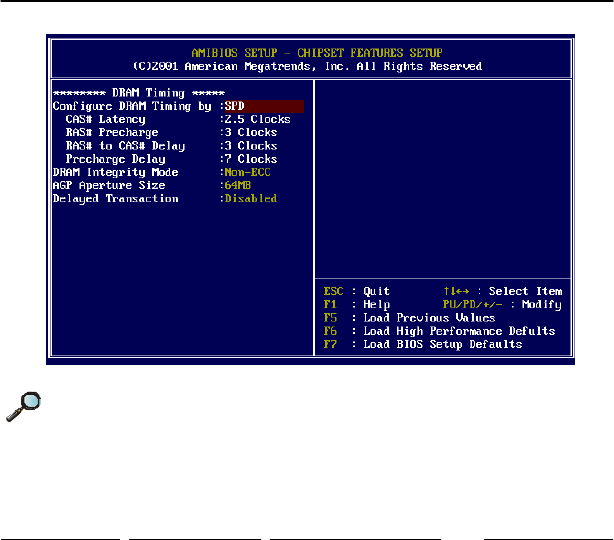Click the '3 Clocks' value for RAS# Precharge
The height and width of the screenshot is (540, 614).
pyautogui.click(x=251, y=132)
